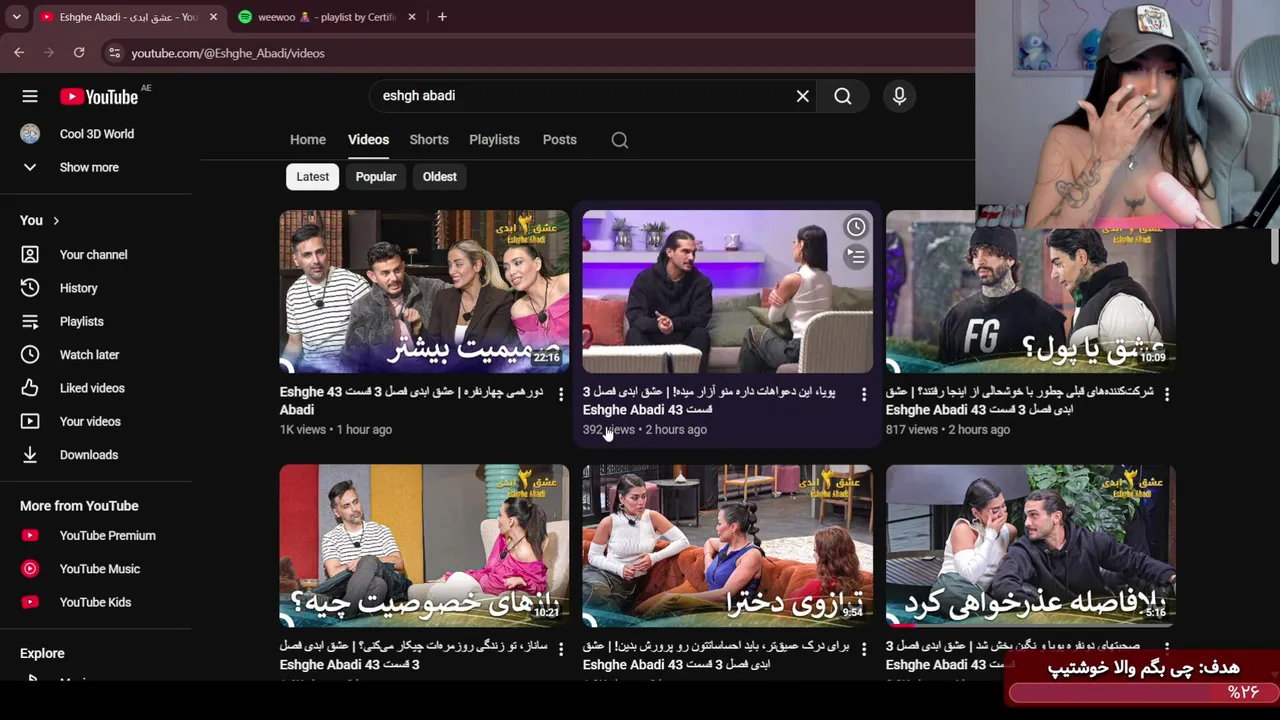This screenshot has width=1280, height=720.
Task: Open YouTube Kids
Action: pyautogui.click(x=96, y=602)
